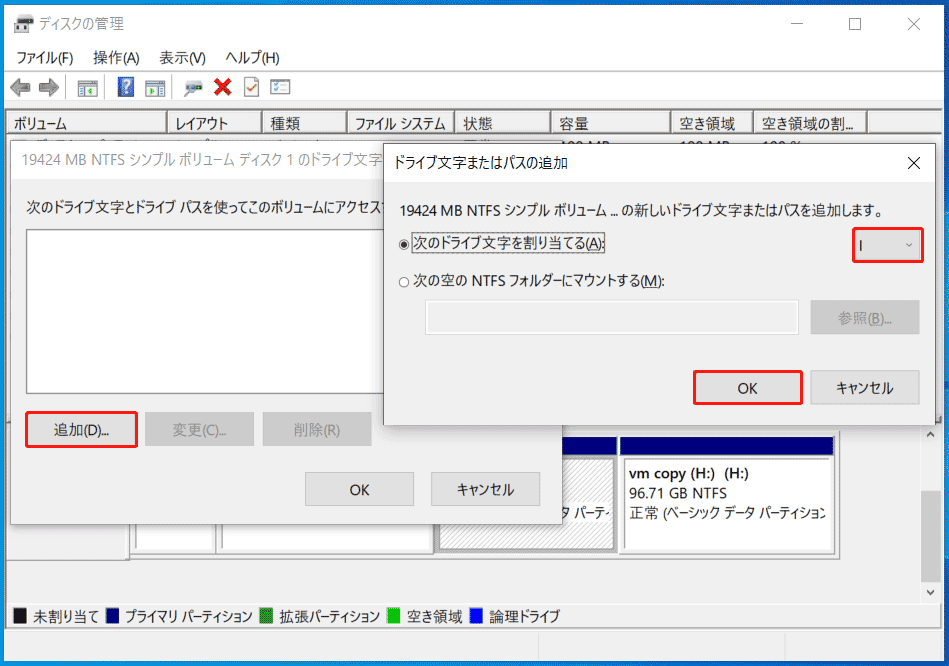The width and height of the screenshot is (949, 666).
Task: Sort by 空き領域の割... column header
Action: click(810, 123)
